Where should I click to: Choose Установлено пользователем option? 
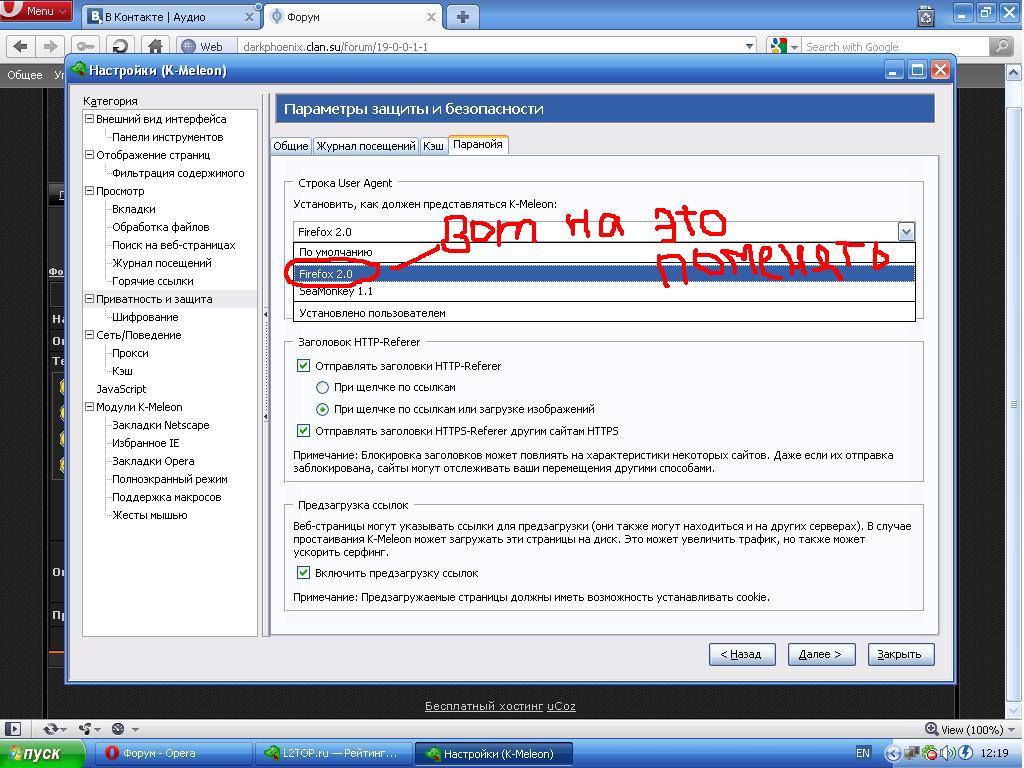[x=605, y=313]
